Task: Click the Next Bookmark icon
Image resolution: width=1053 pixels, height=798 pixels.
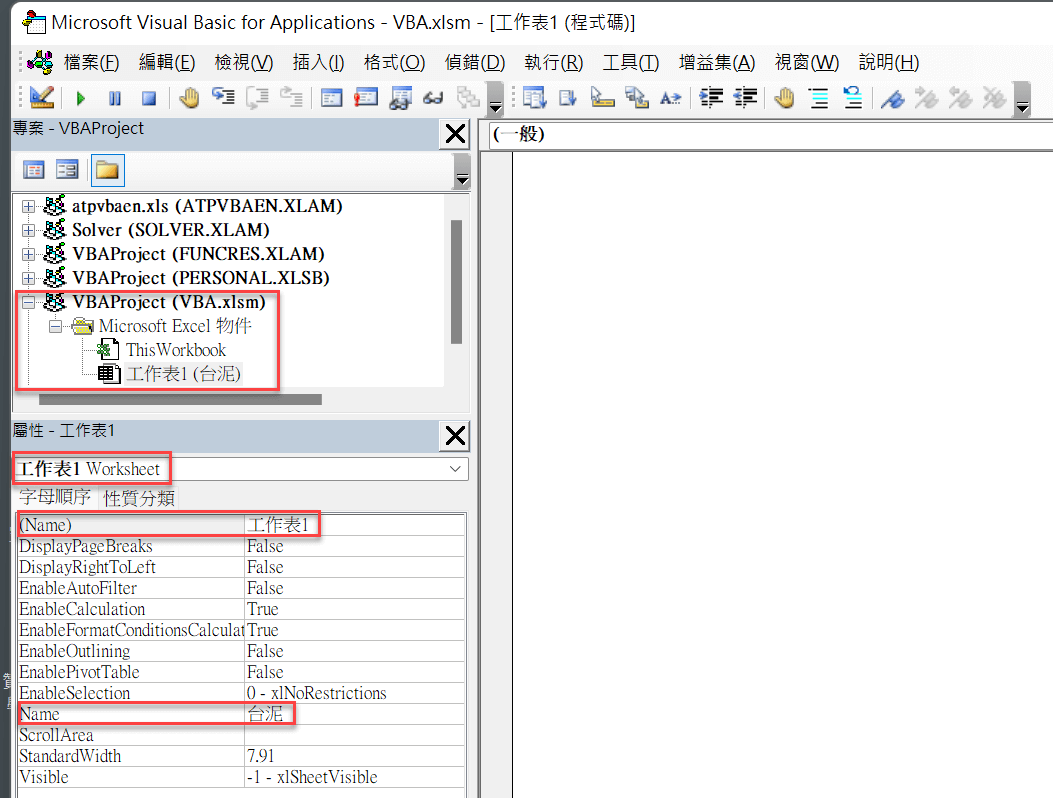Action: (927, 98)
